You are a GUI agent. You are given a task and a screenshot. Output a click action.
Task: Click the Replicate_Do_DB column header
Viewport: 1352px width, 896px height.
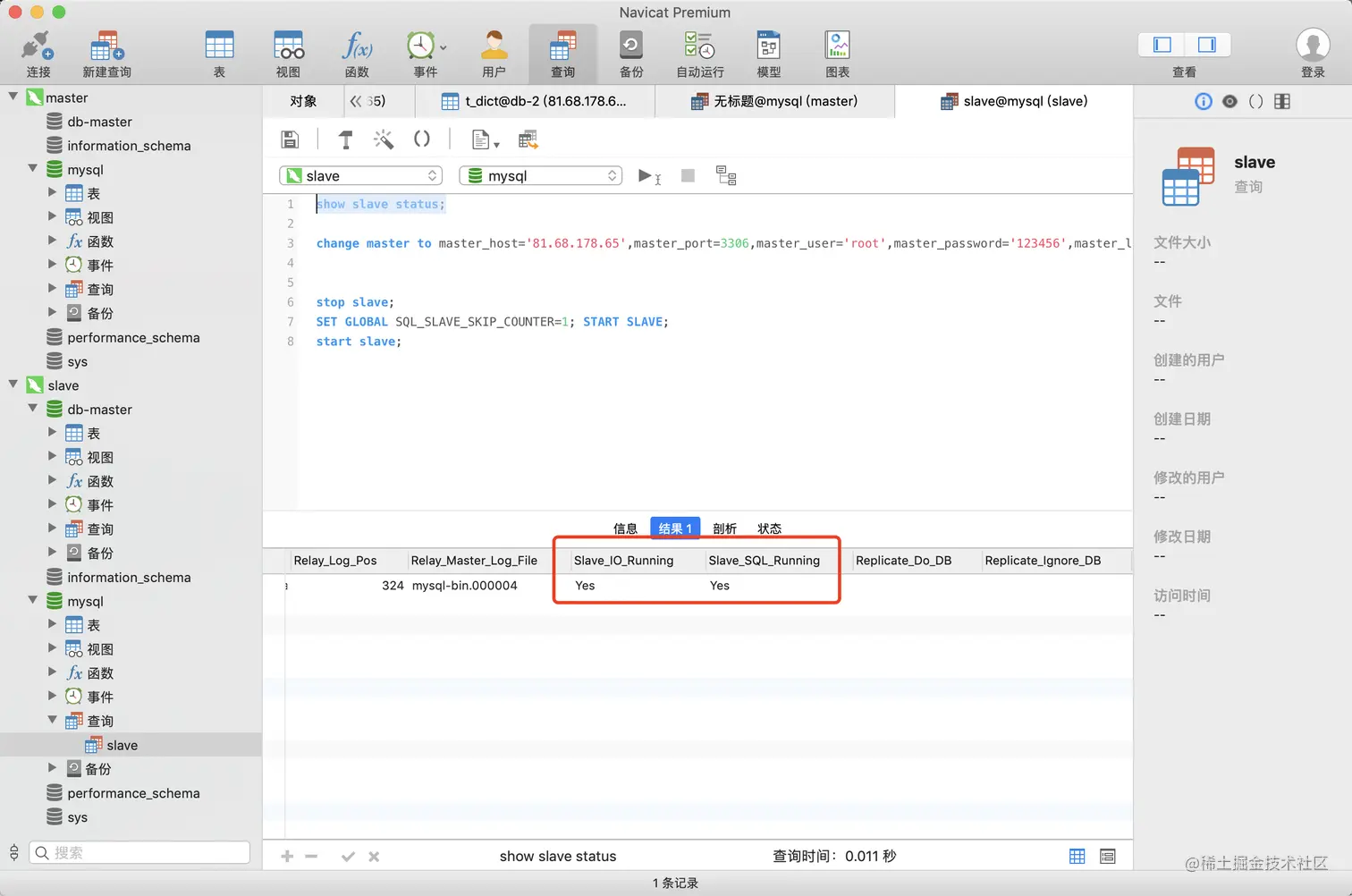pyautogui.click(x=916, y=561)
